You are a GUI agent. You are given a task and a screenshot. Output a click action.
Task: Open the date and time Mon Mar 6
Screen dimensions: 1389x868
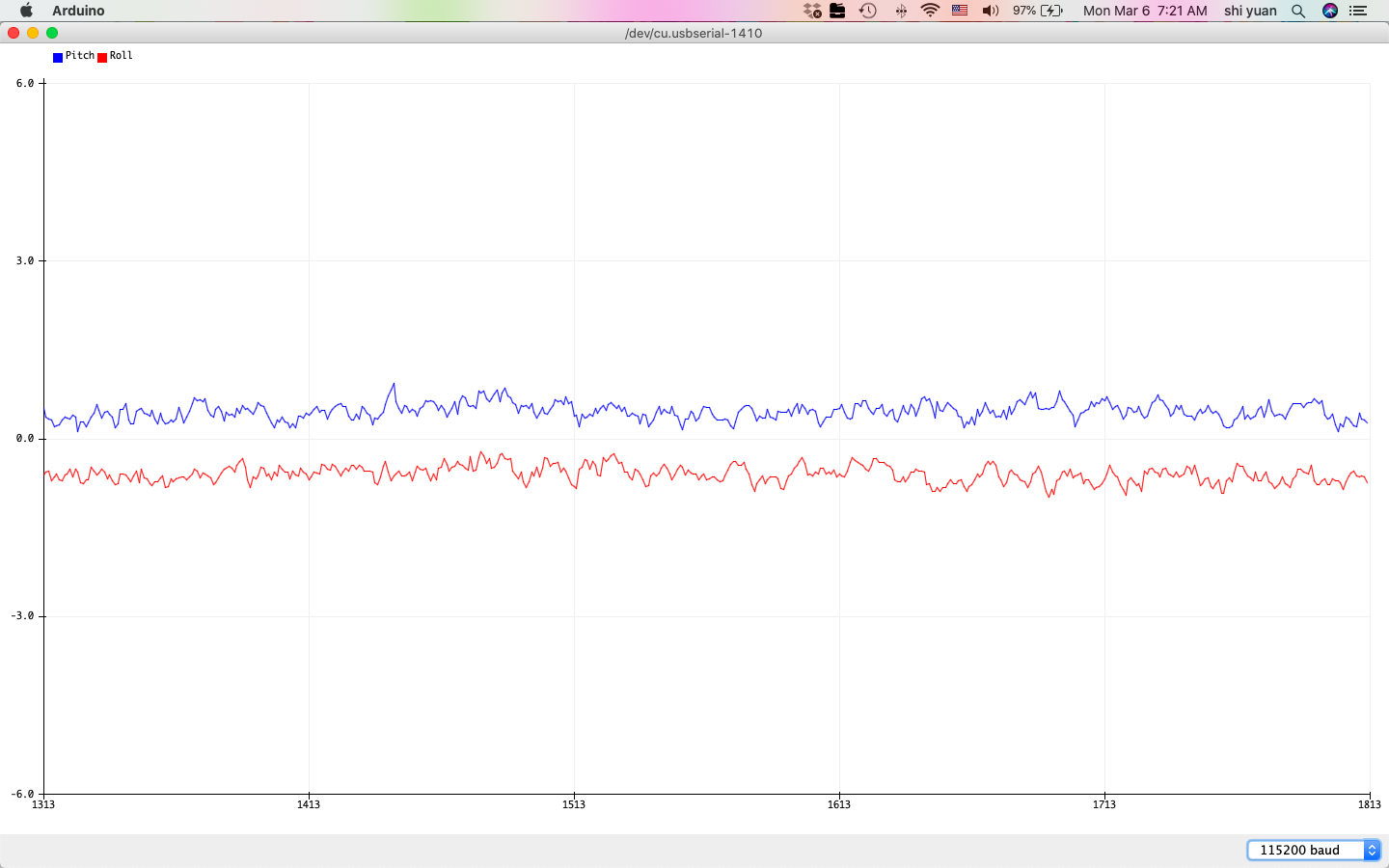[1145, 11]
